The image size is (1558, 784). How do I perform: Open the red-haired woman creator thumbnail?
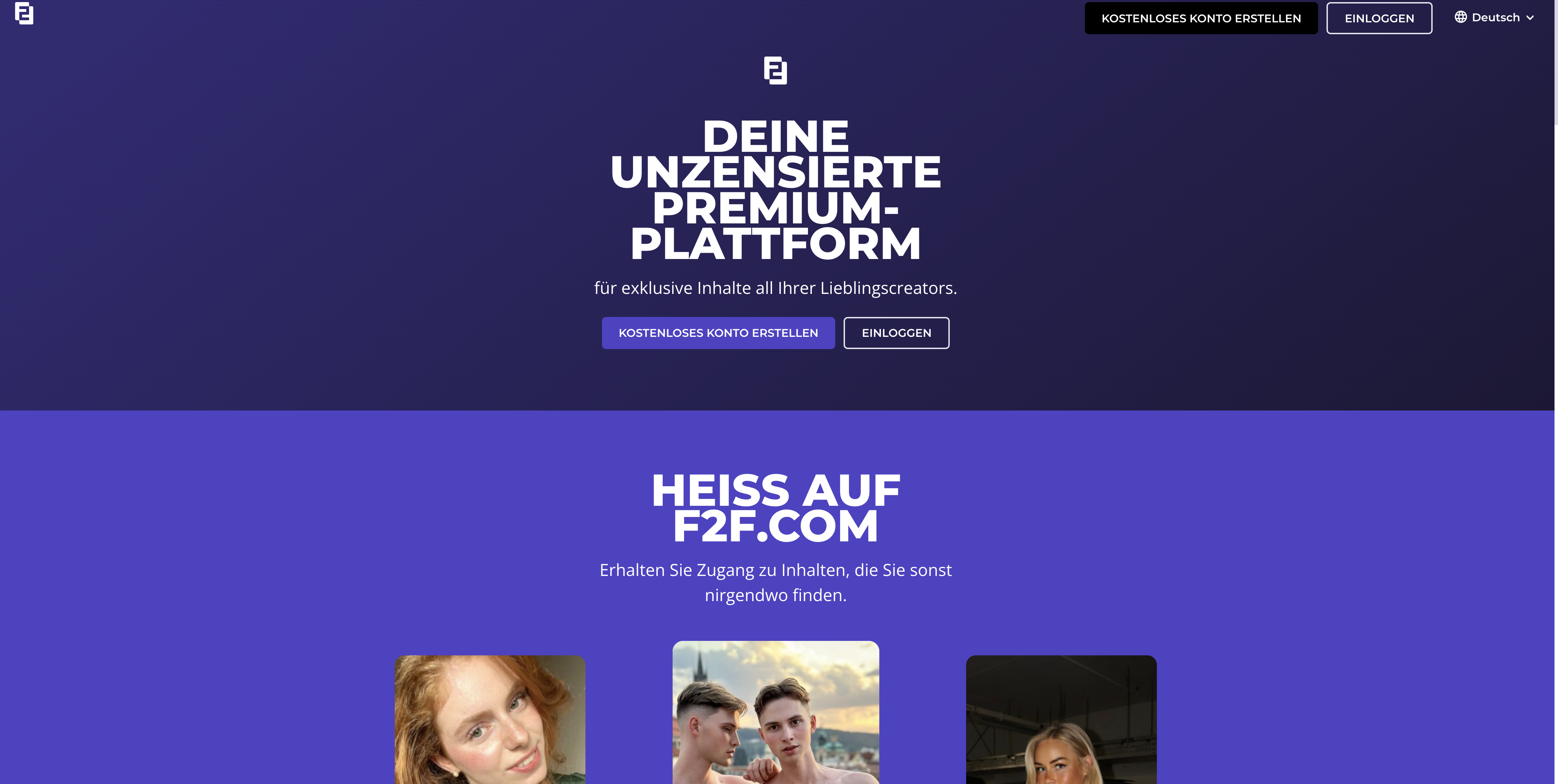[x=490, y=719]
